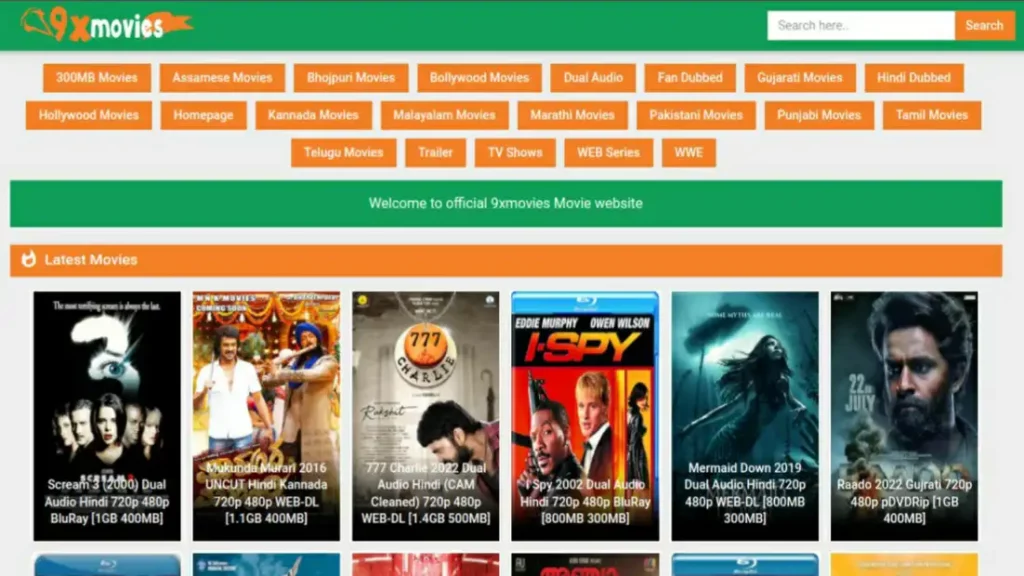Click the flame icon beside Latest Movies
Viewport: 1024px width, 576px height.
click(29, 259)
